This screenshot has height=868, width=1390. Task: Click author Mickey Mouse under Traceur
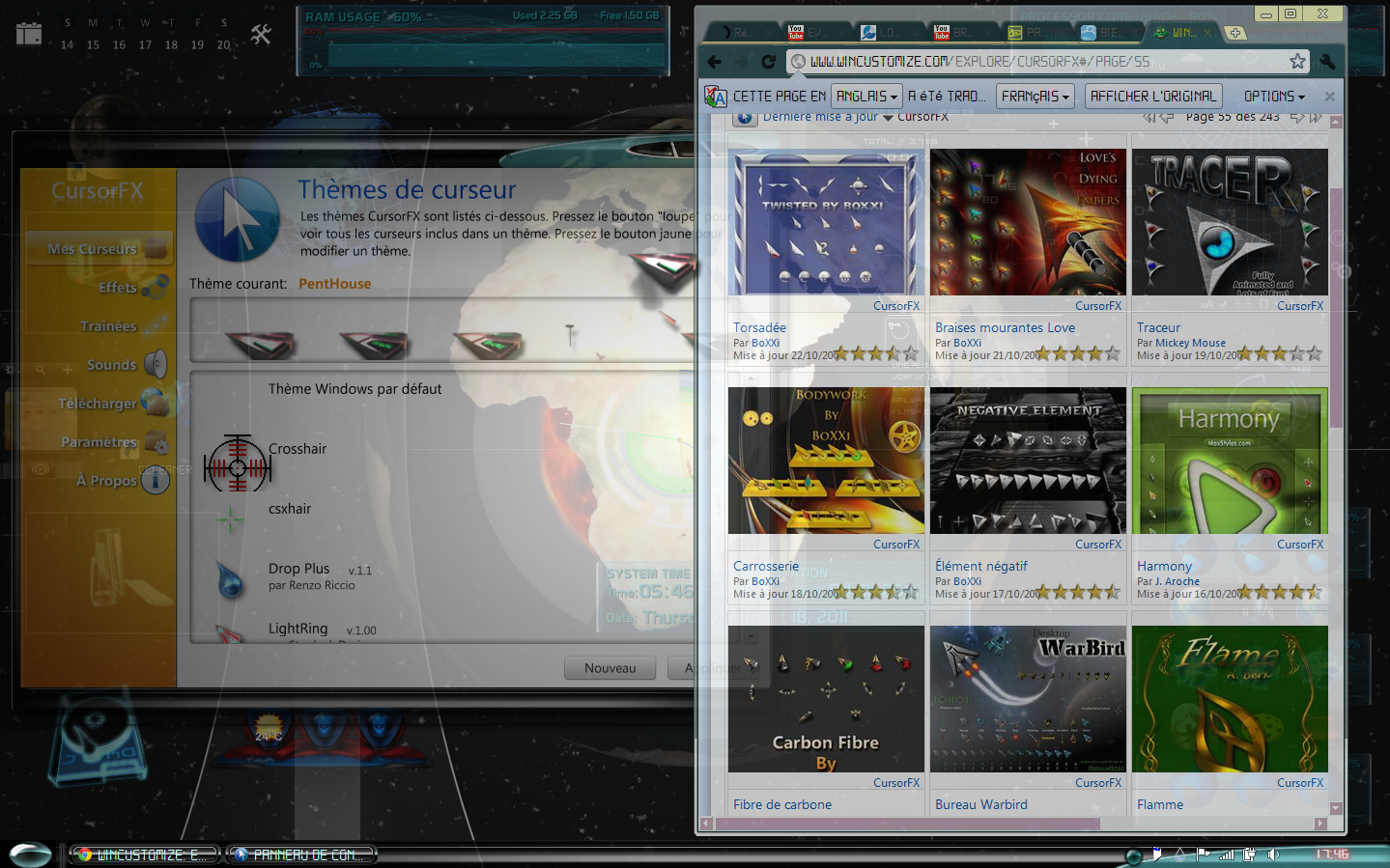[x=1190, y=343]
